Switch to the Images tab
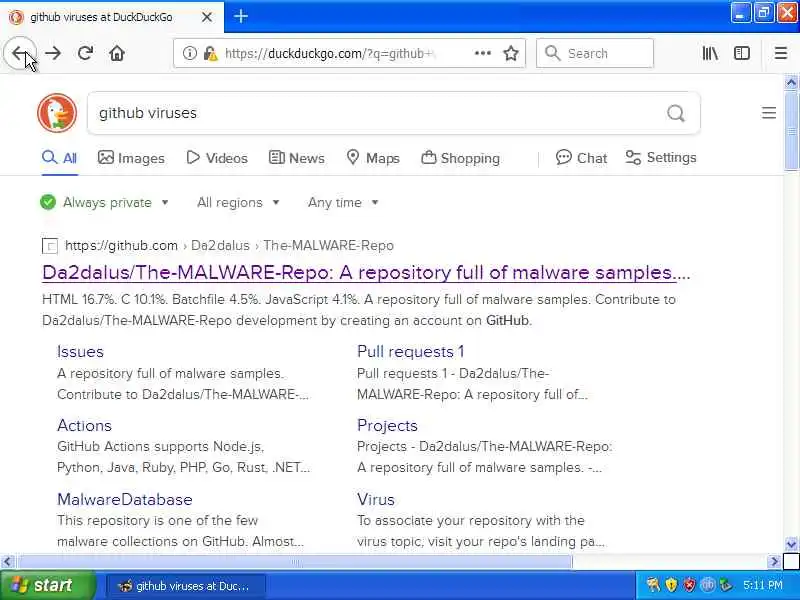Image resolution: width=800 pixels, height=600 pixels. click(x=131, y=158)
